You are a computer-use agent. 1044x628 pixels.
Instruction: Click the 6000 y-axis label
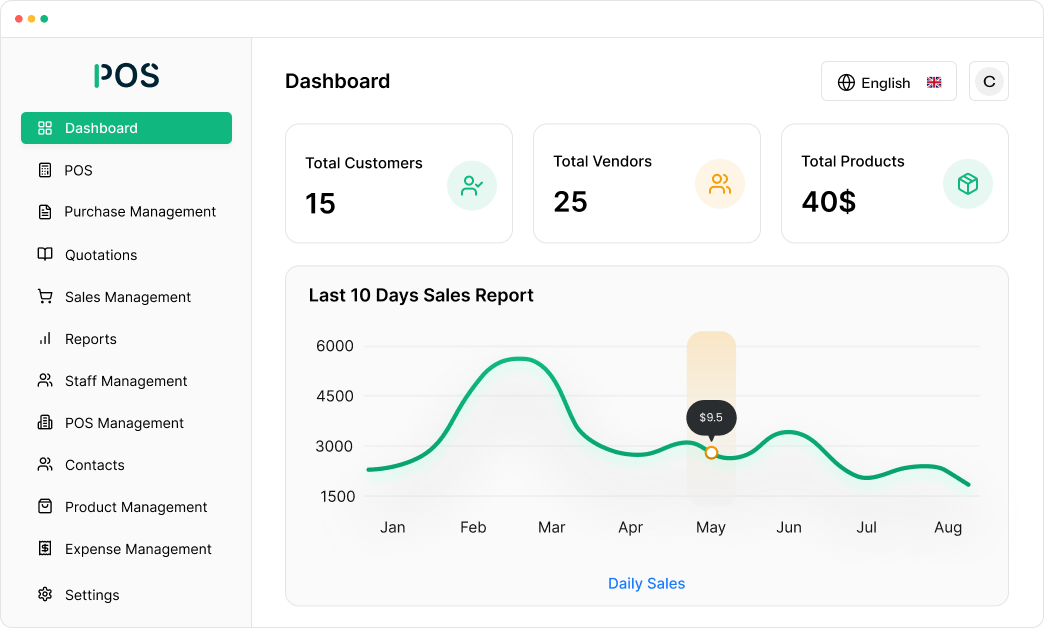pyautogui.click(x=335, y=346)
